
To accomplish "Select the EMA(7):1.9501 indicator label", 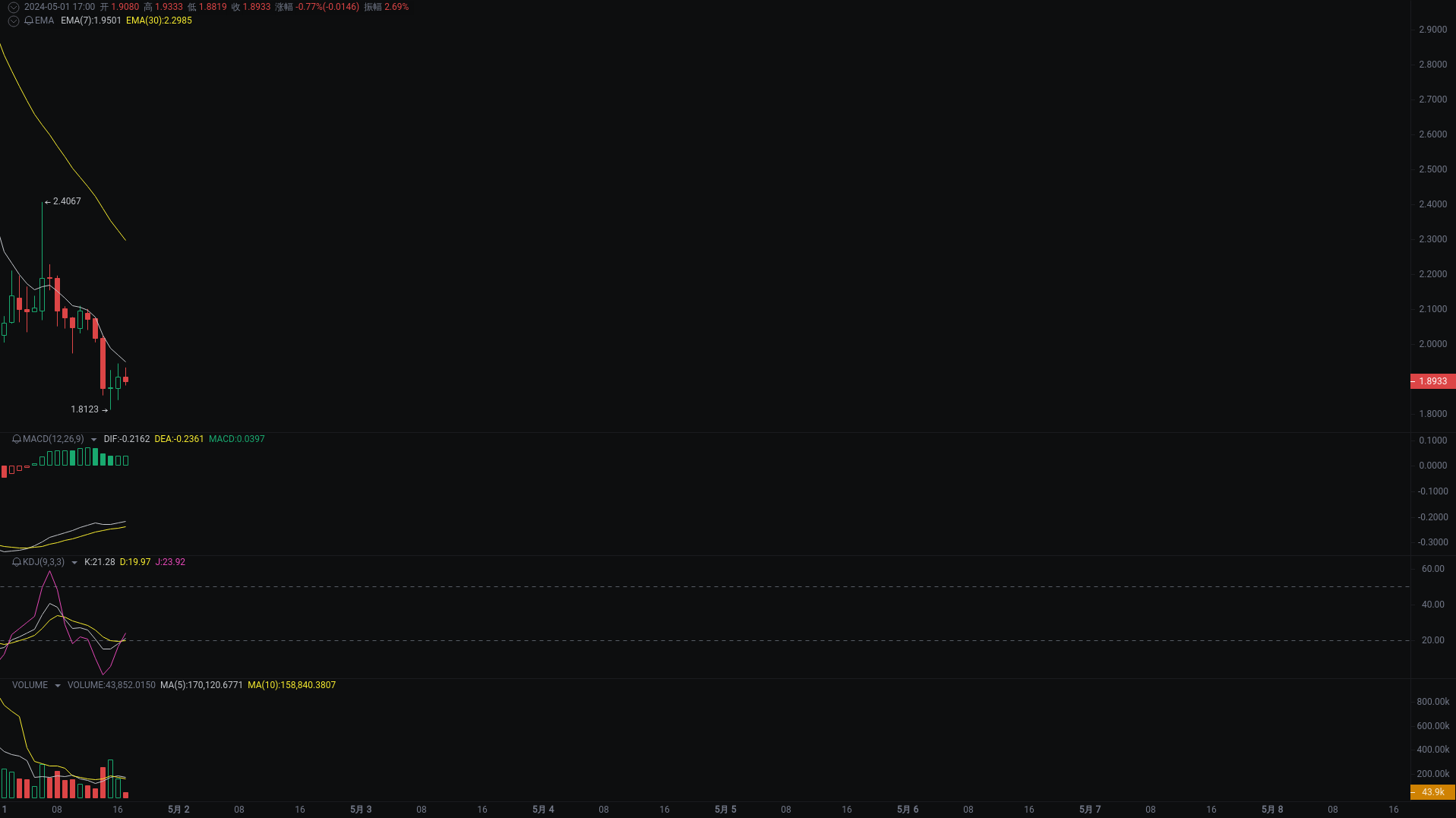I will point(91,21).
